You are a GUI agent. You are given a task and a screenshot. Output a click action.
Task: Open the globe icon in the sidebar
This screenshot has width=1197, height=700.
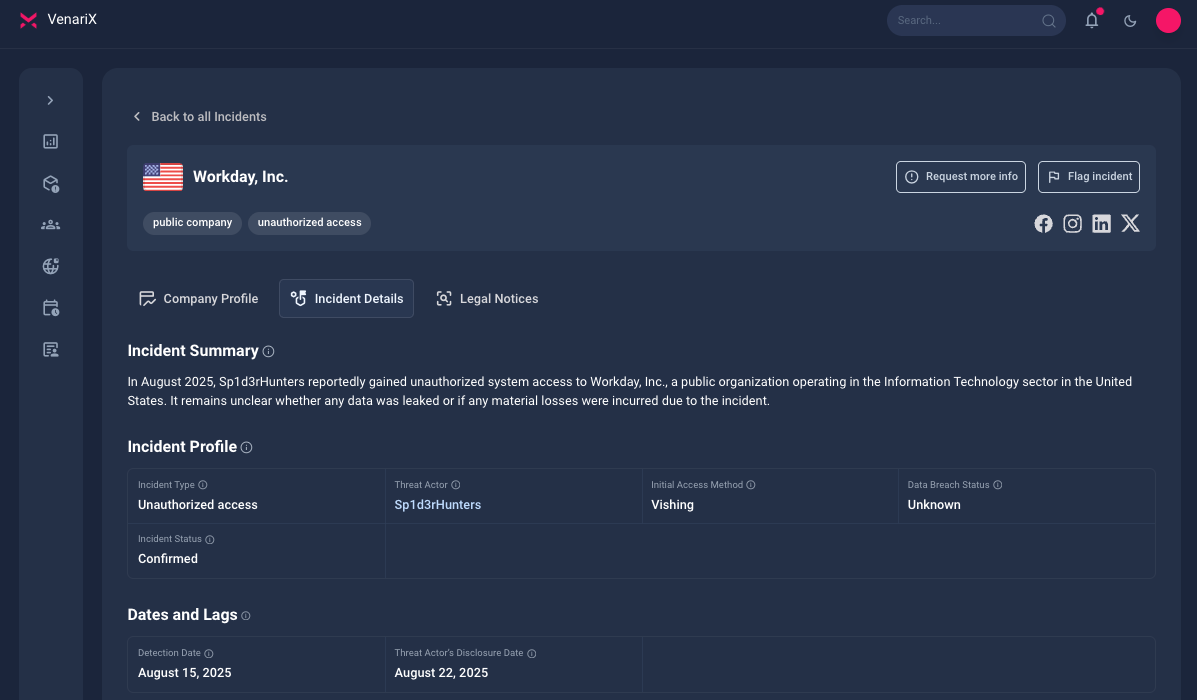click(50, 266)
